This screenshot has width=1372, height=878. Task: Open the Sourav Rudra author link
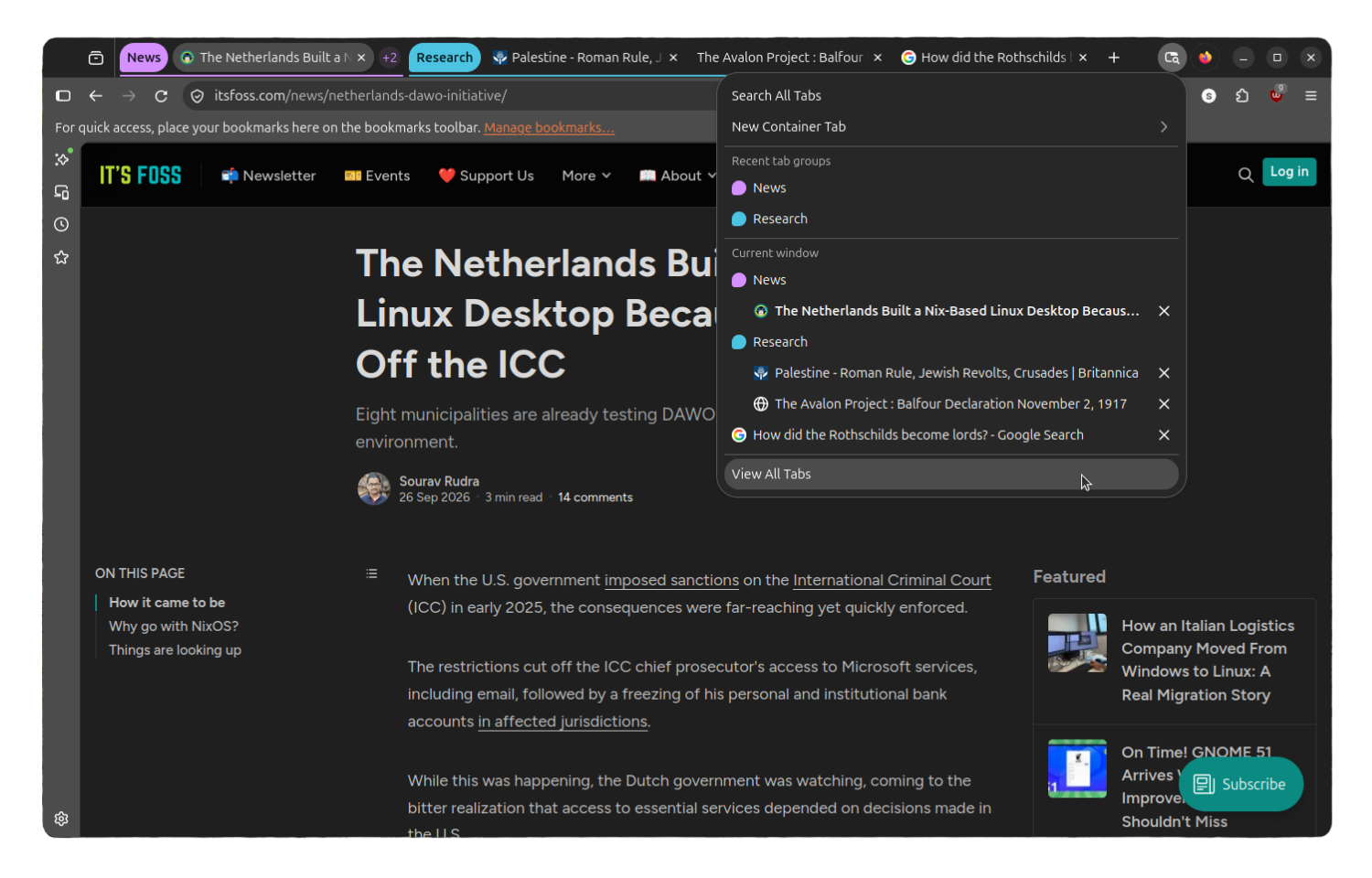439,482
